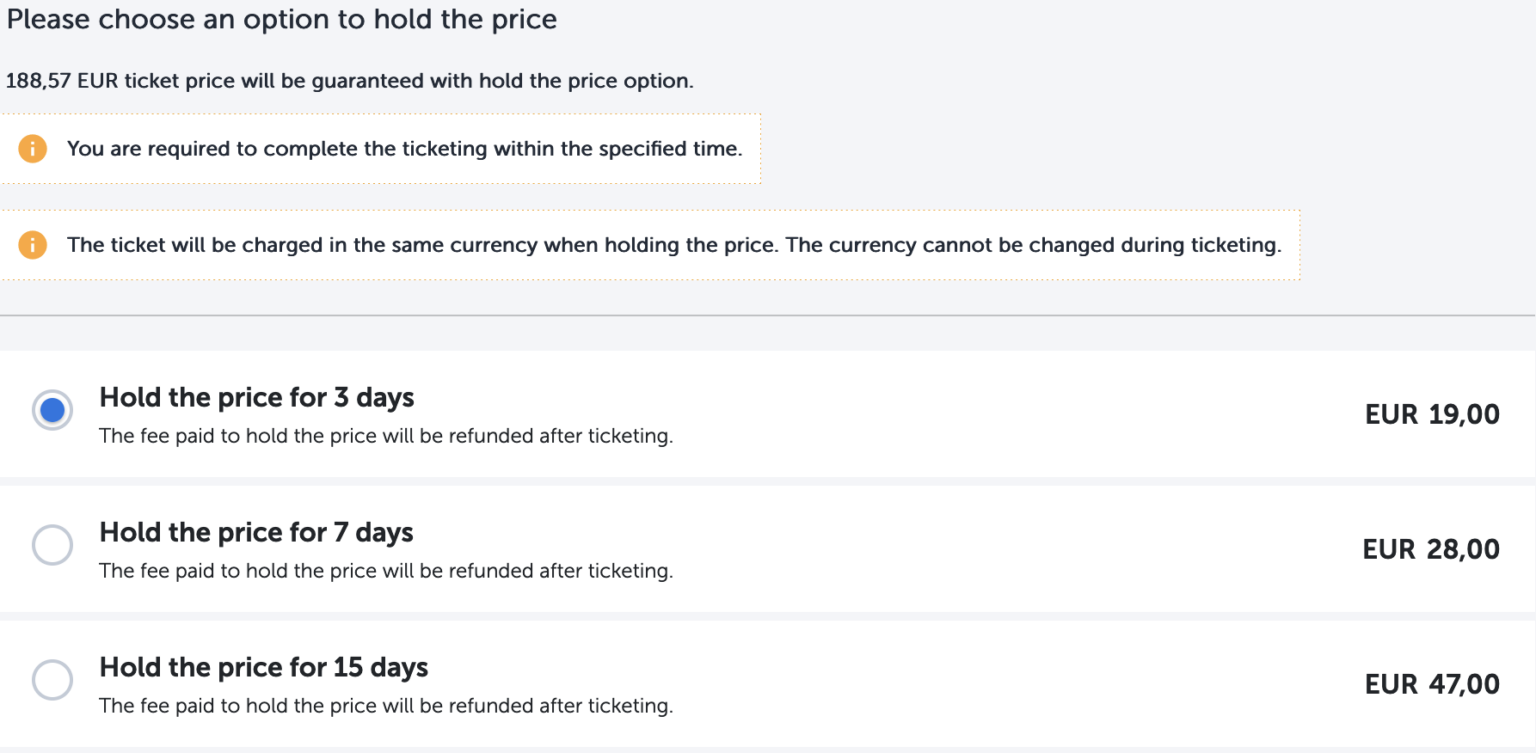Image resolution: width=1536 pixels, height=753 pixels.
Task: Click the 'Hold the price for 7 days' title
Action: [256, 532]
